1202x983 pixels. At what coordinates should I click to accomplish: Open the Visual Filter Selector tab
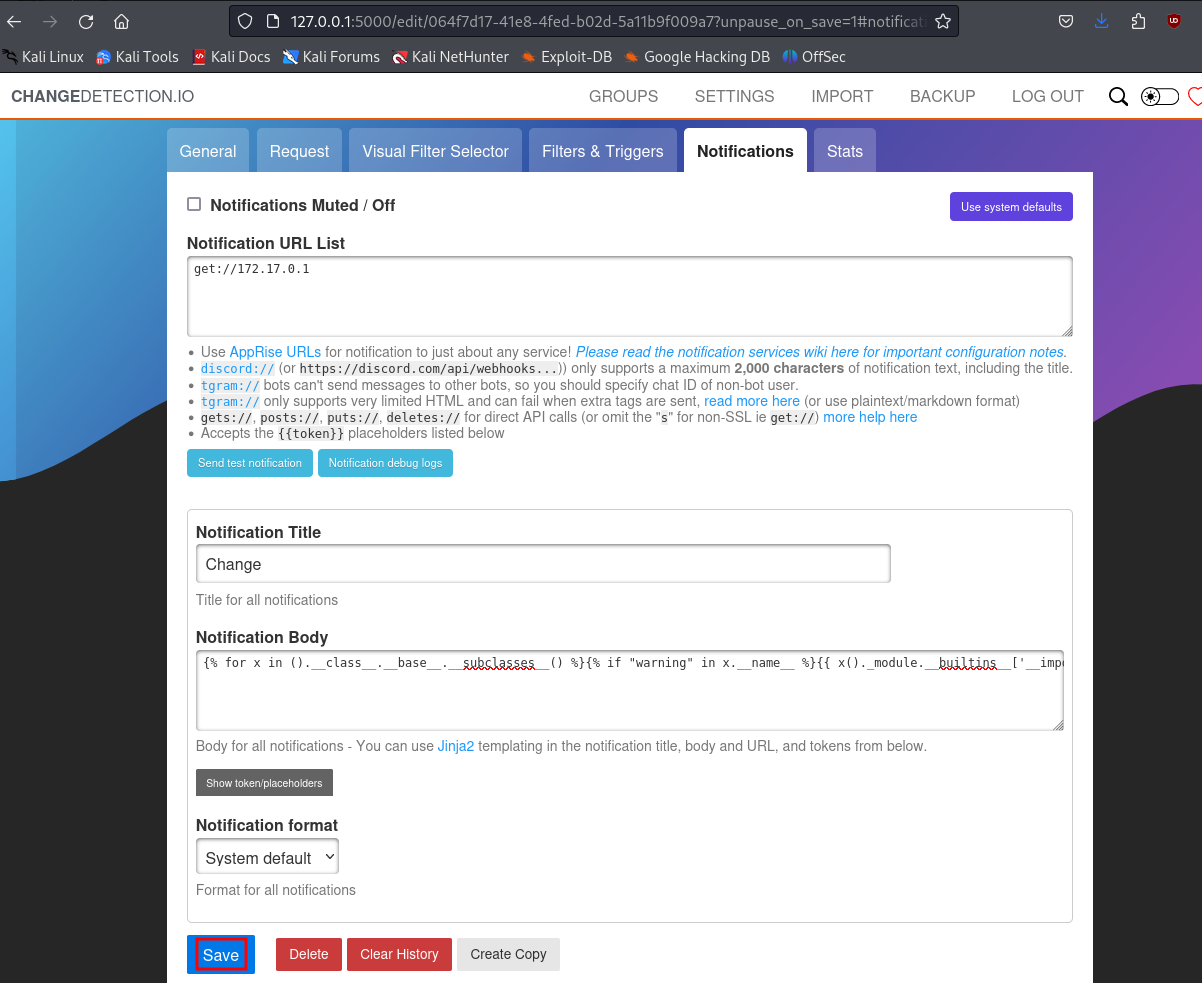435,151
